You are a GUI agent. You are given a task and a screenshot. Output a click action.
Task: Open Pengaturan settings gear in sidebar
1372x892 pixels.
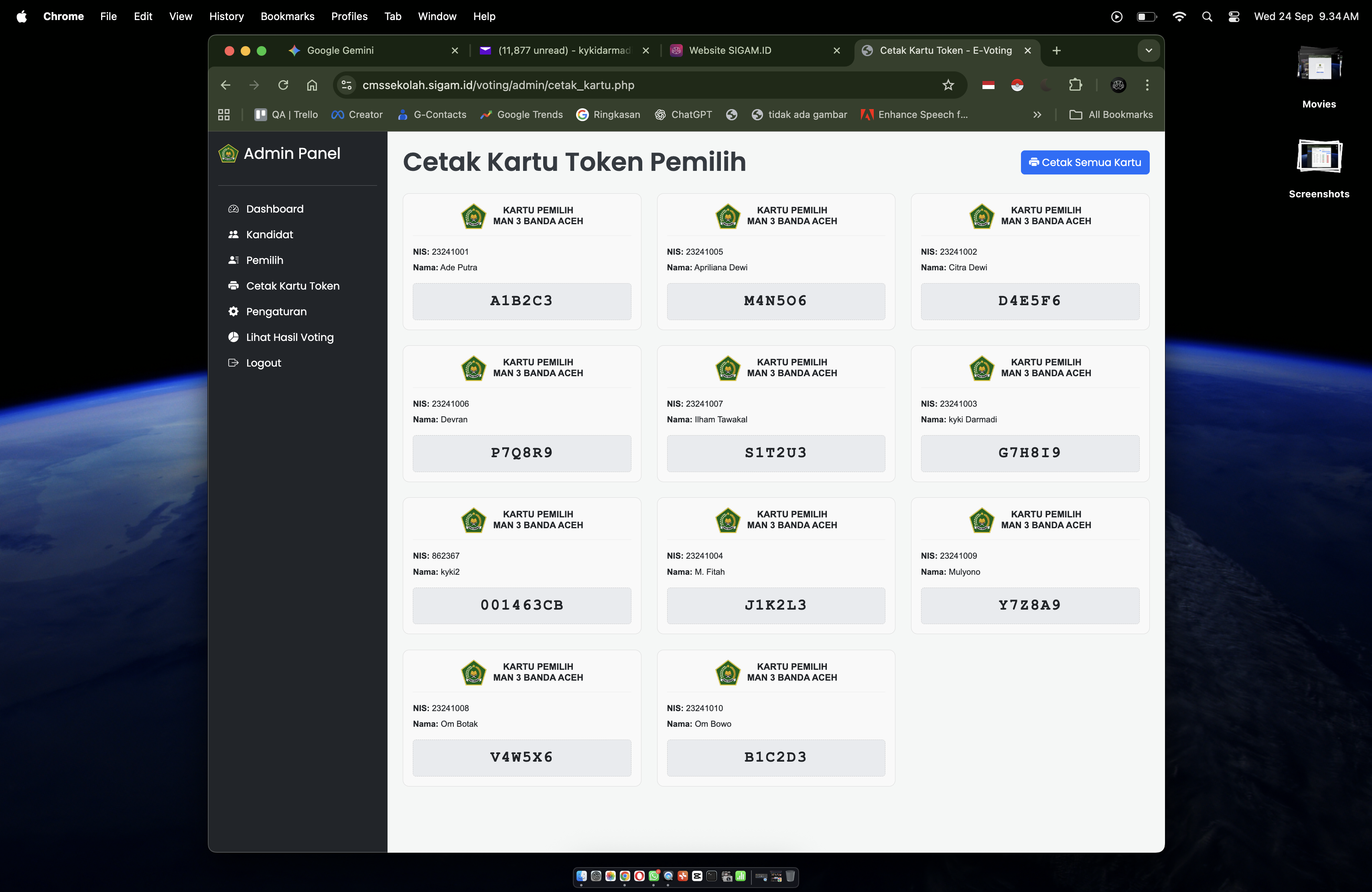click(x=233, y=311)
